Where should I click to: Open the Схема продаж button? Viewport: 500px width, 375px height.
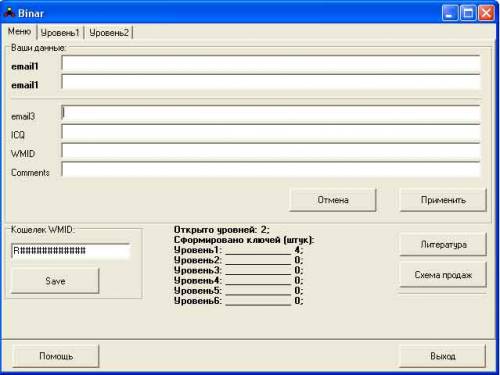click(443, 275)
